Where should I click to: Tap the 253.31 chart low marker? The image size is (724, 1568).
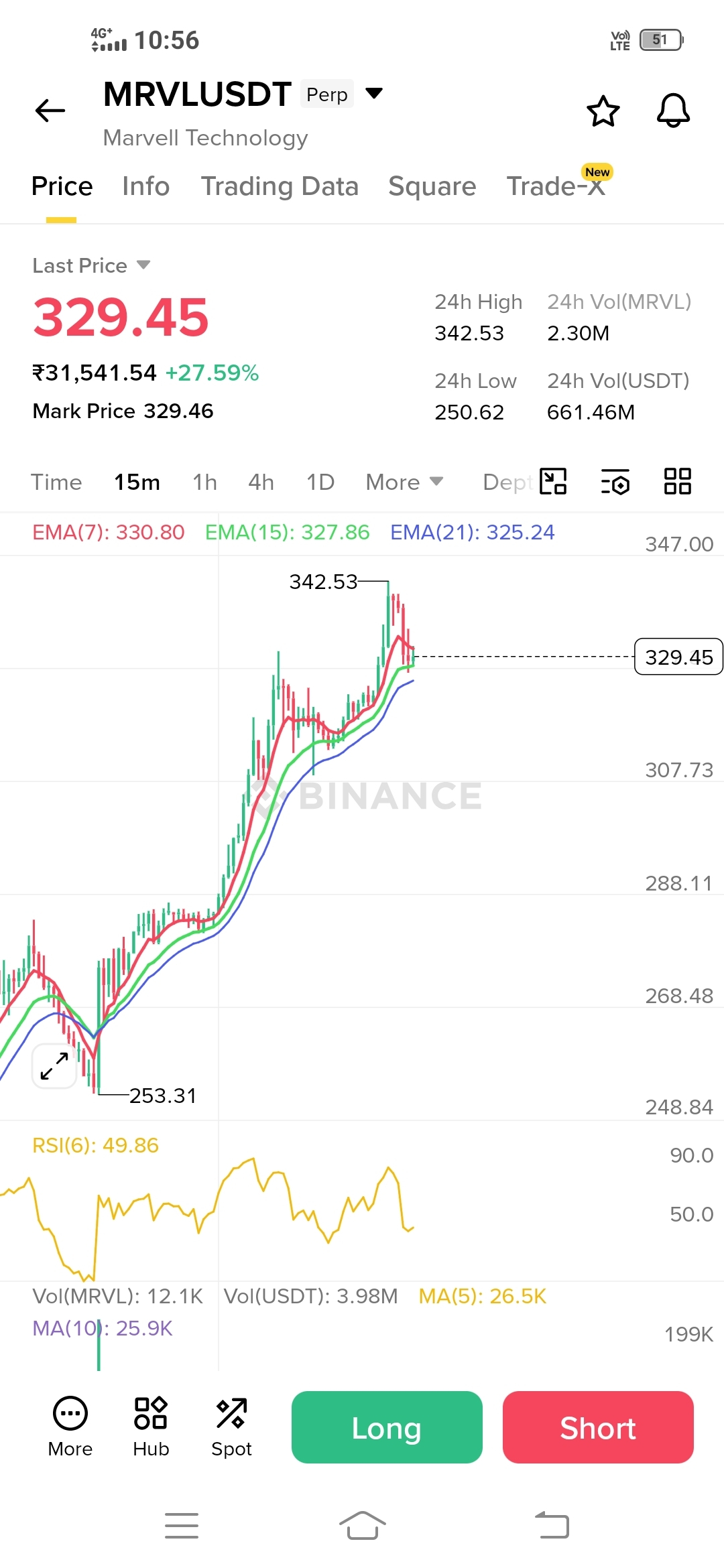pos(163,1096)
